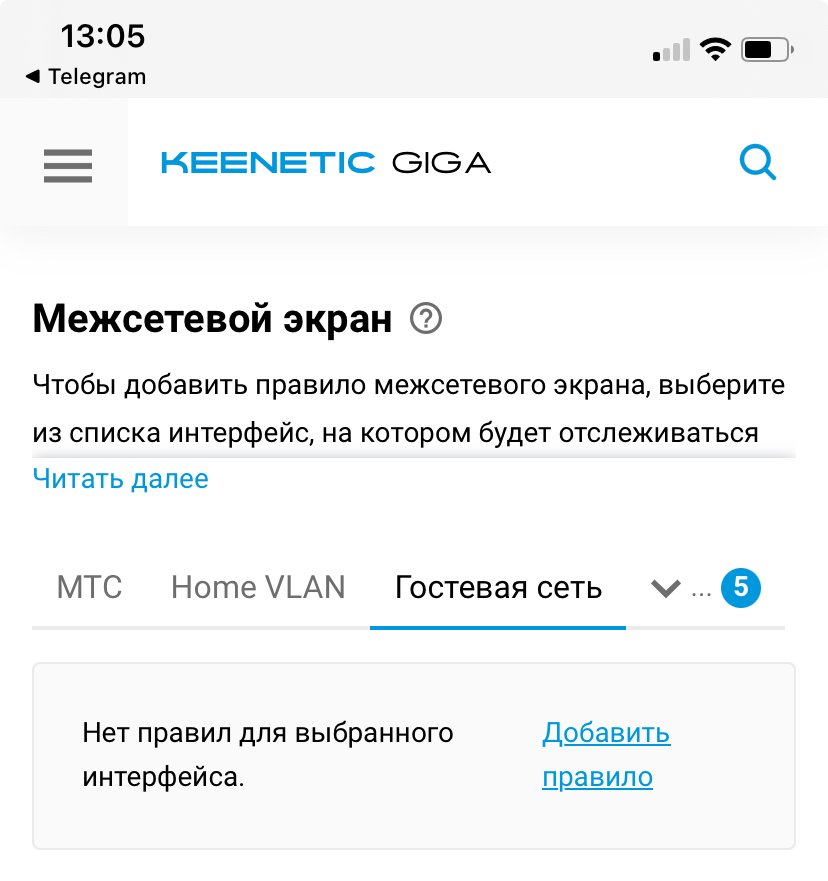Expand the description with Читать далее

point(121,479)
